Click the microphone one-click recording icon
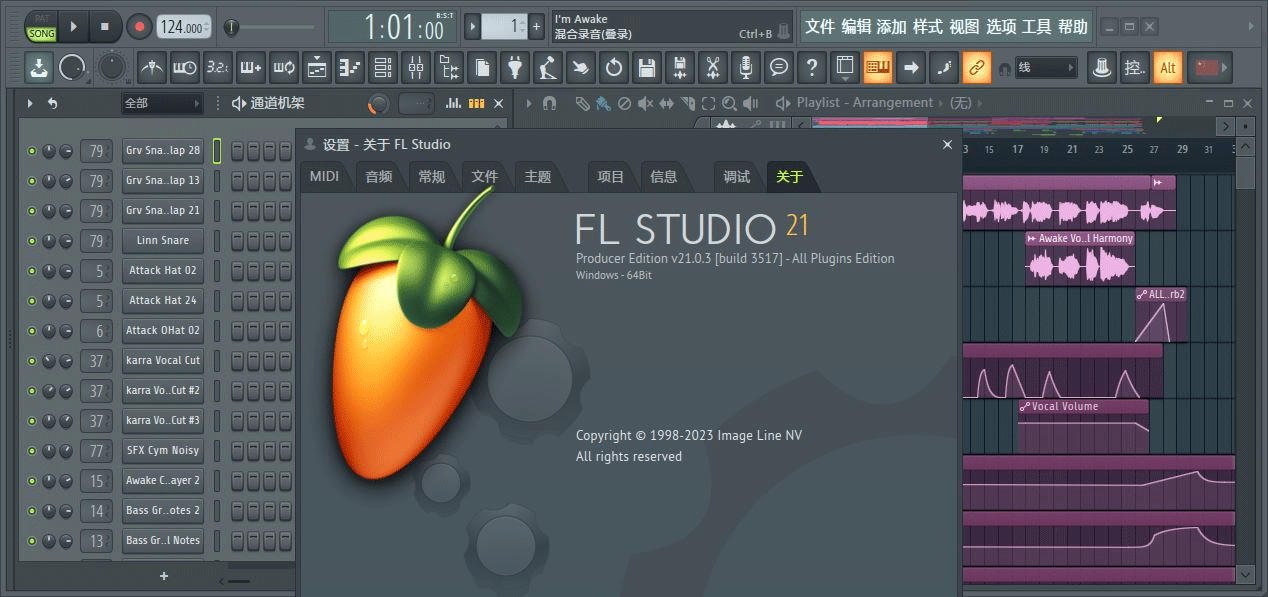Screen dimensions: 1268x597 click(746, 68)
